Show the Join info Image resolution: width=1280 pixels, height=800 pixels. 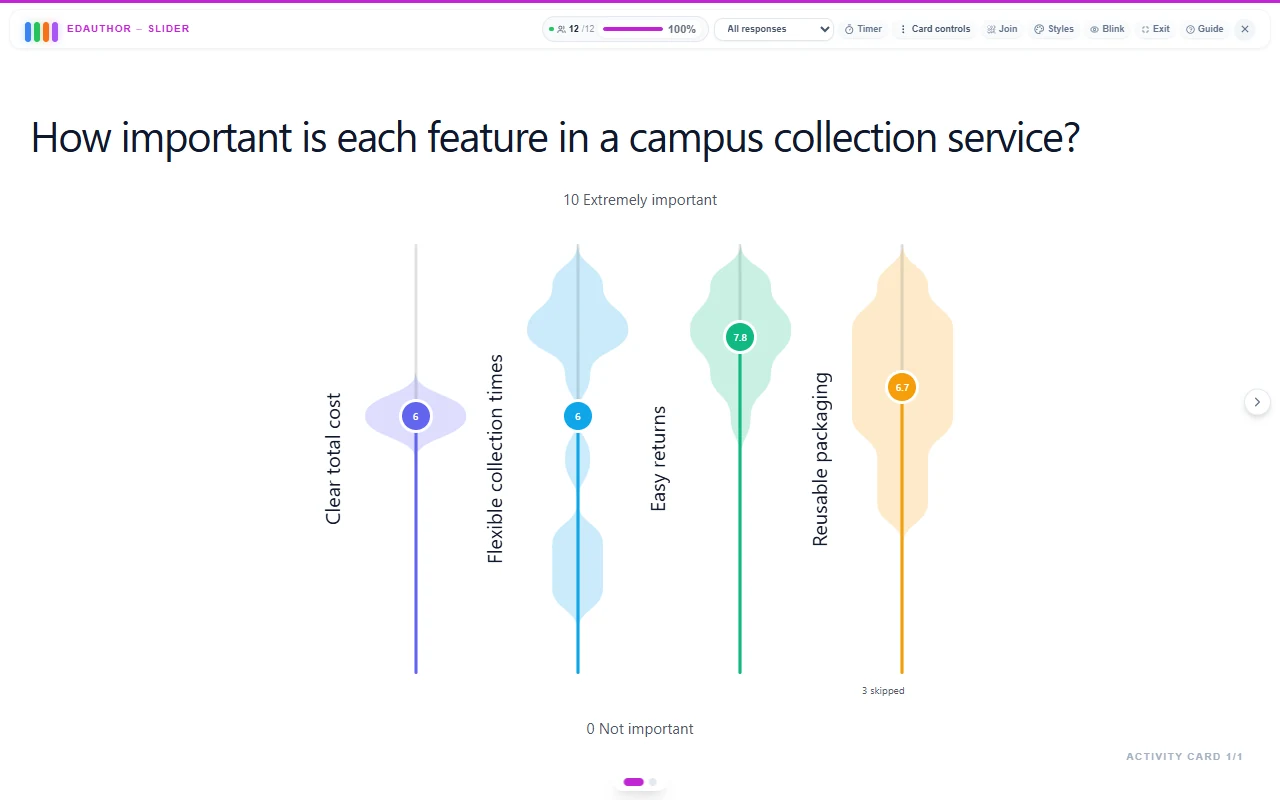[x=1002, y=29]
